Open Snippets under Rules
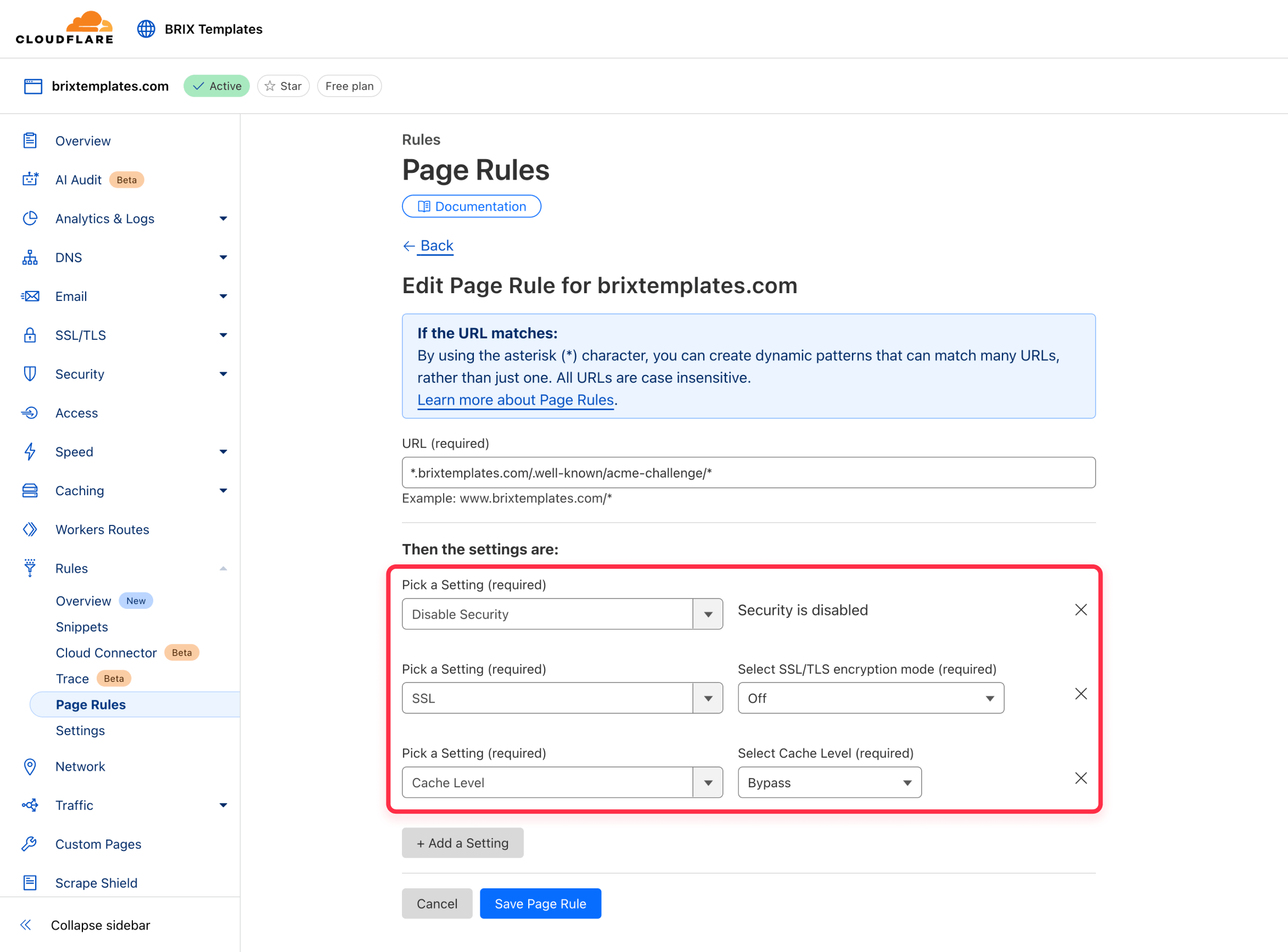The width and height of the screenshot is (1288, 952). point(82,626)
